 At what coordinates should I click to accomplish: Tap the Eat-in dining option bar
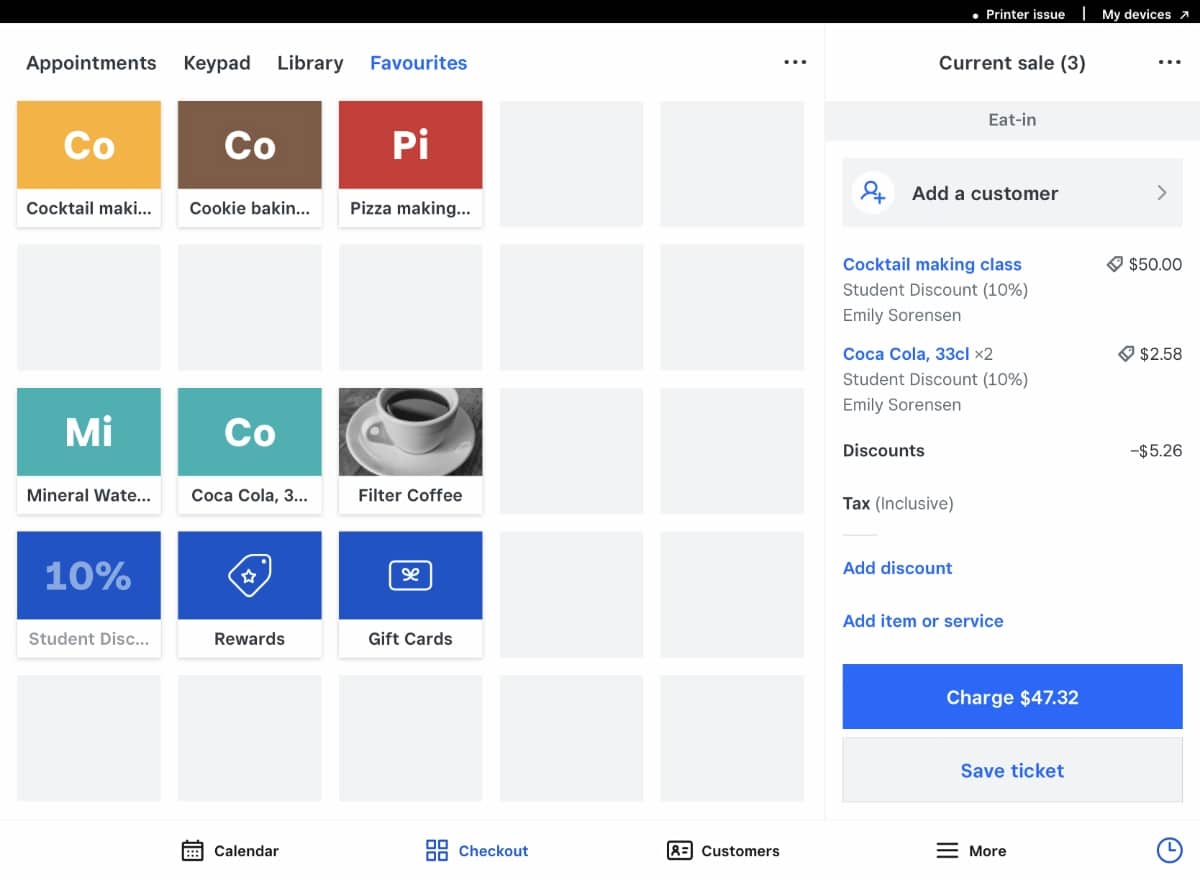pyautogui.click(x=1012, y=119)
